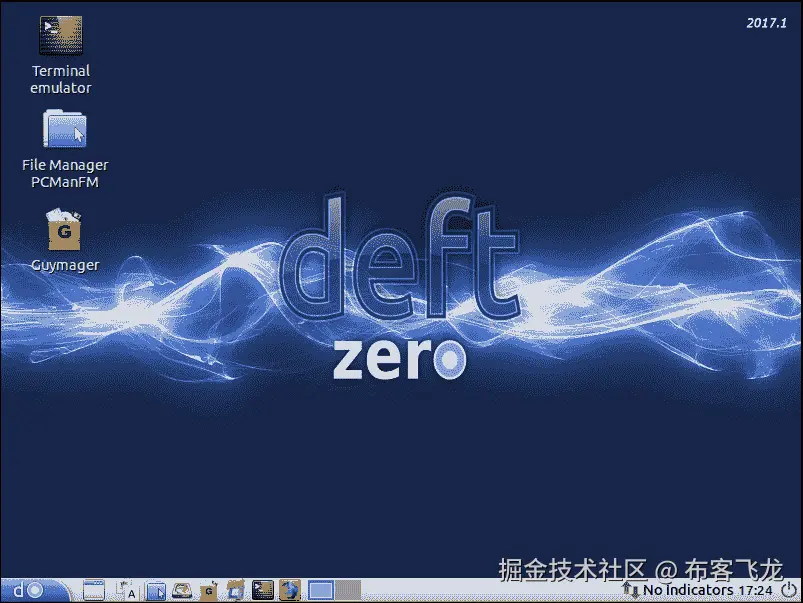Click the show desktop window icon in the taskbar
The image size is (803, 603).
coord(94,590)
